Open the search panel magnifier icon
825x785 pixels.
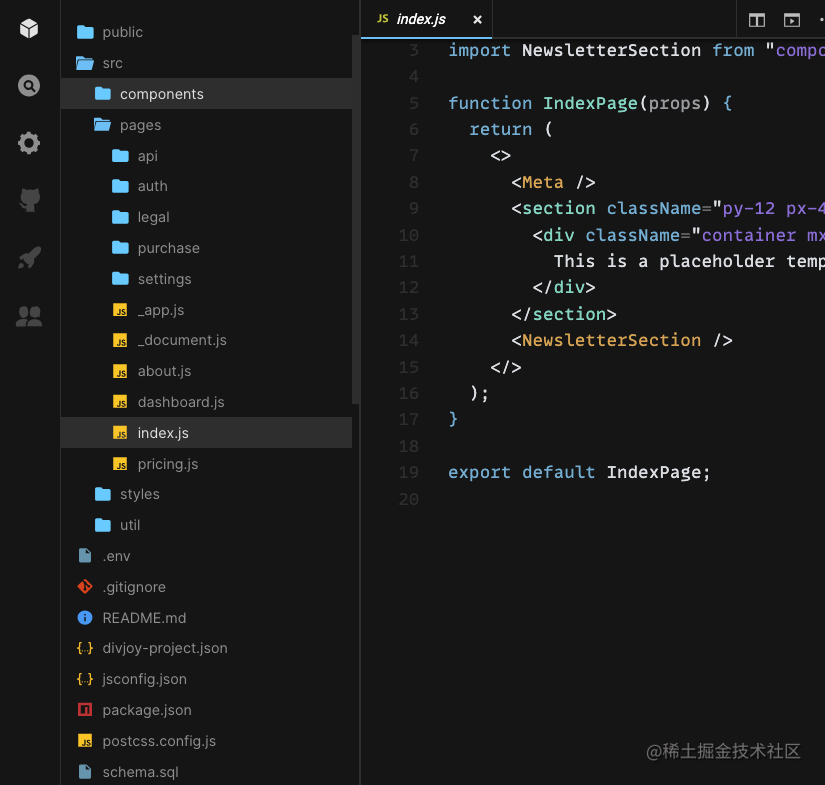[x=29, y=86]
